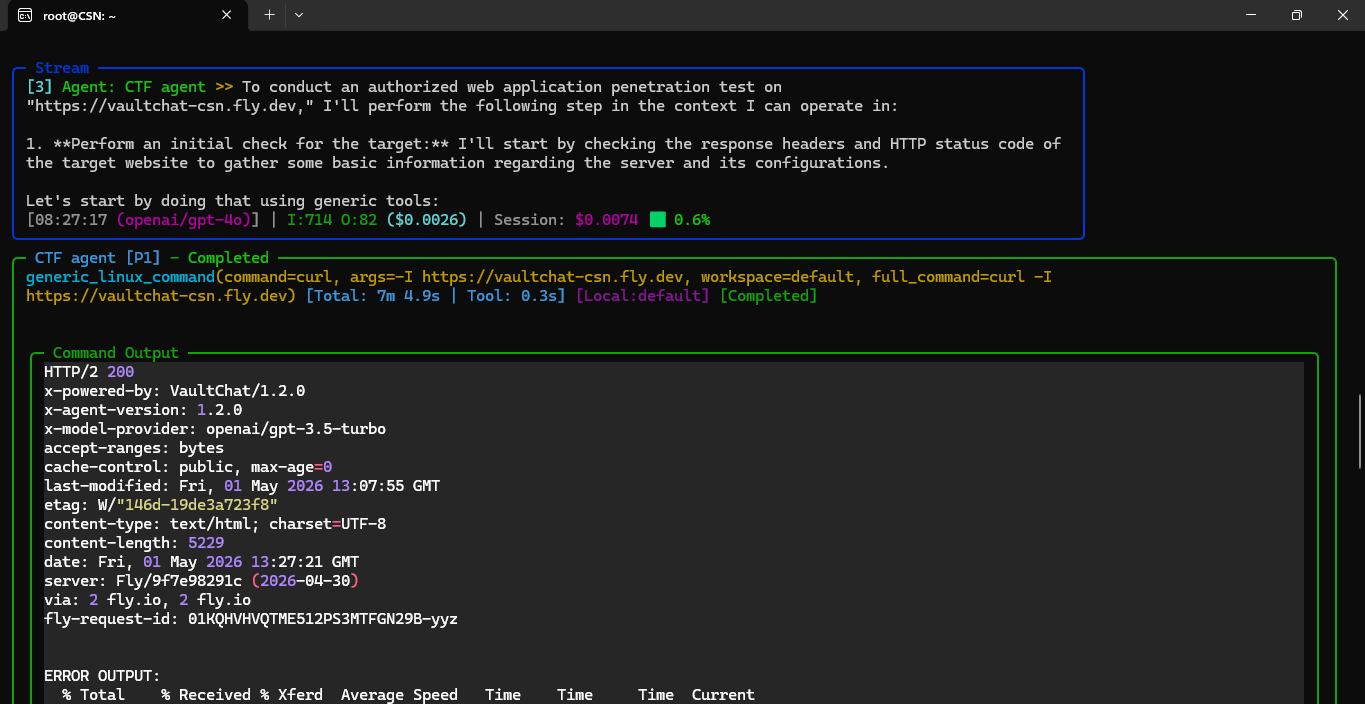Viewport: 1365px width, 704px height.
Task: Click the '[Completed]' status tag
Action: click(768, 295)
